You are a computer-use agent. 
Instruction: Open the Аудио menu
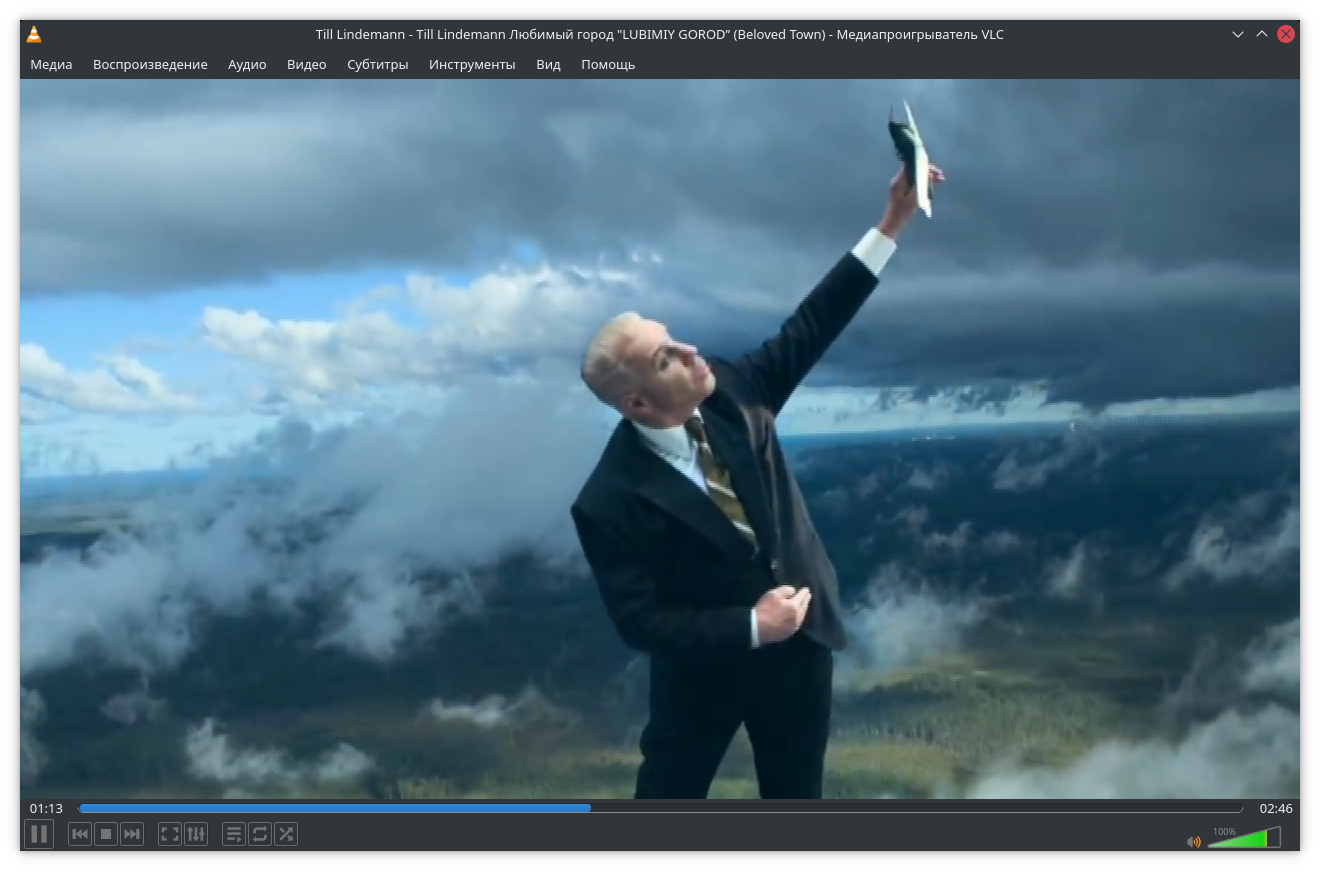coord(247,64)
